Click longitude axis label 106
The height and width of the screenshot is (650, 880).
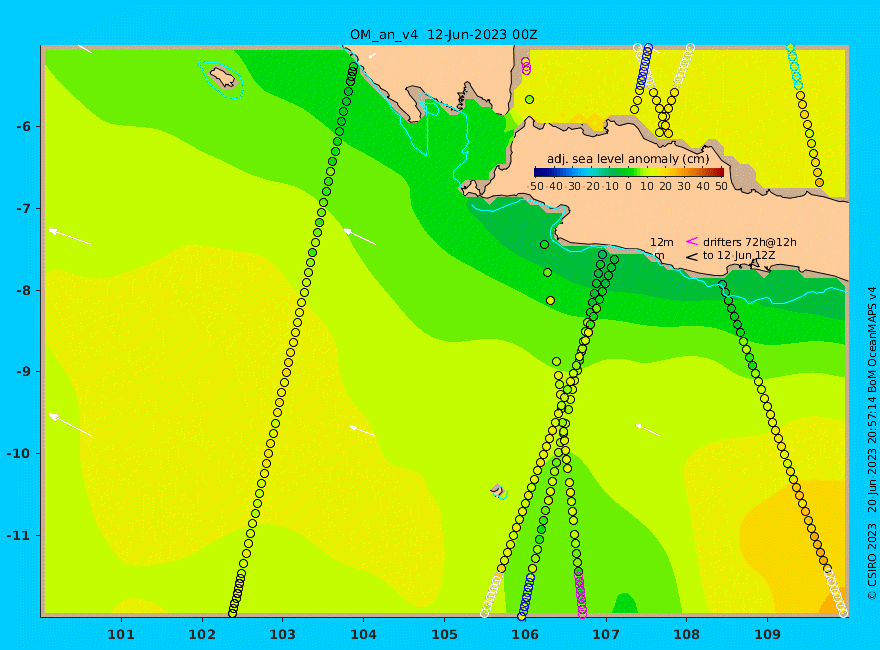pyautogui.click(x=525, y=634)
